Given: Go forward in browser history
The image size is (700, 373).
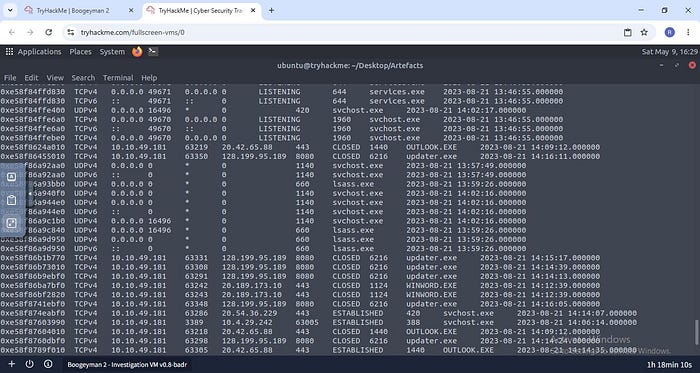Looking at the screenshot, I should click(30, 32).
